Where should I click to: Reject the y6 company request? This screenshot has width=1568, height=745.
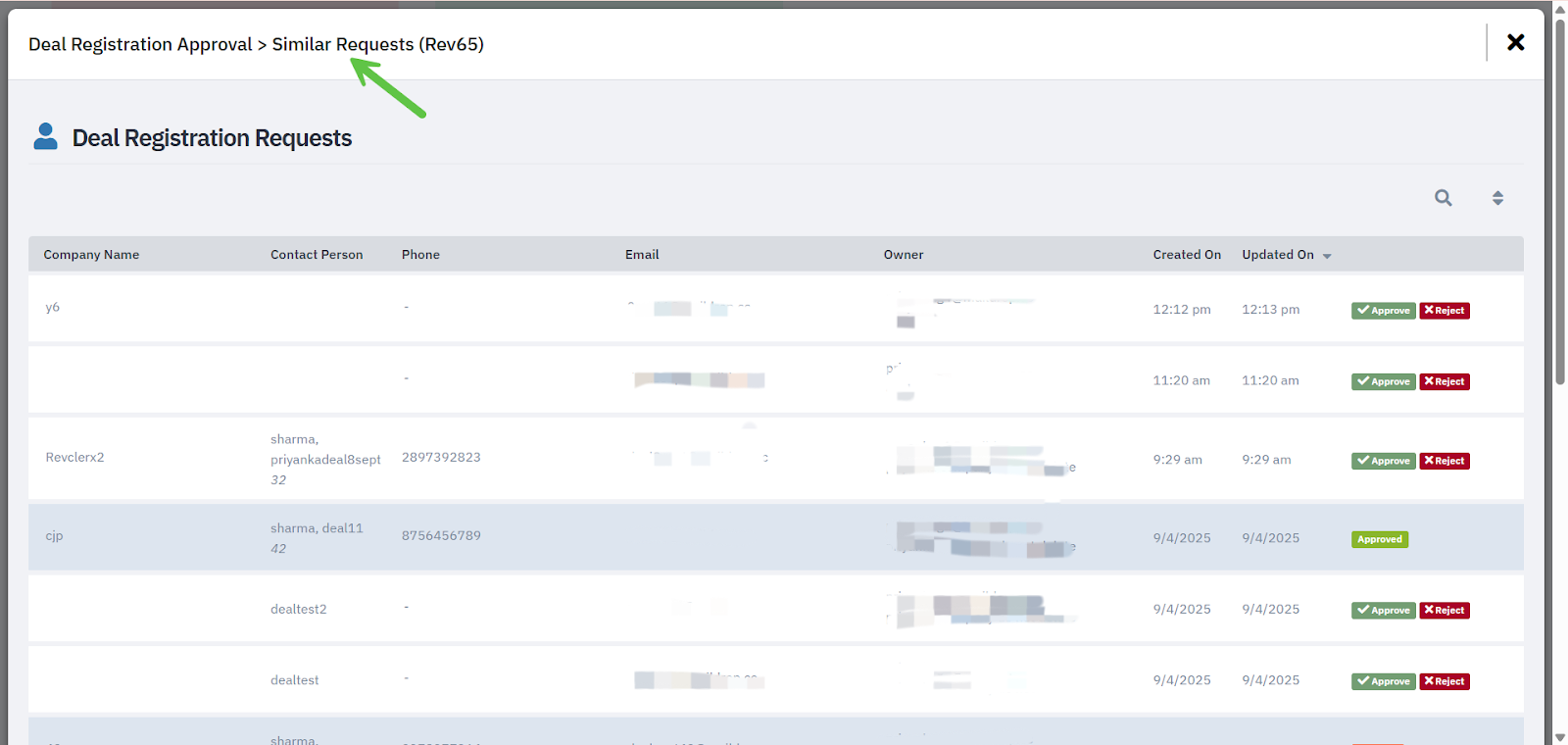(x=1445, y=311)
